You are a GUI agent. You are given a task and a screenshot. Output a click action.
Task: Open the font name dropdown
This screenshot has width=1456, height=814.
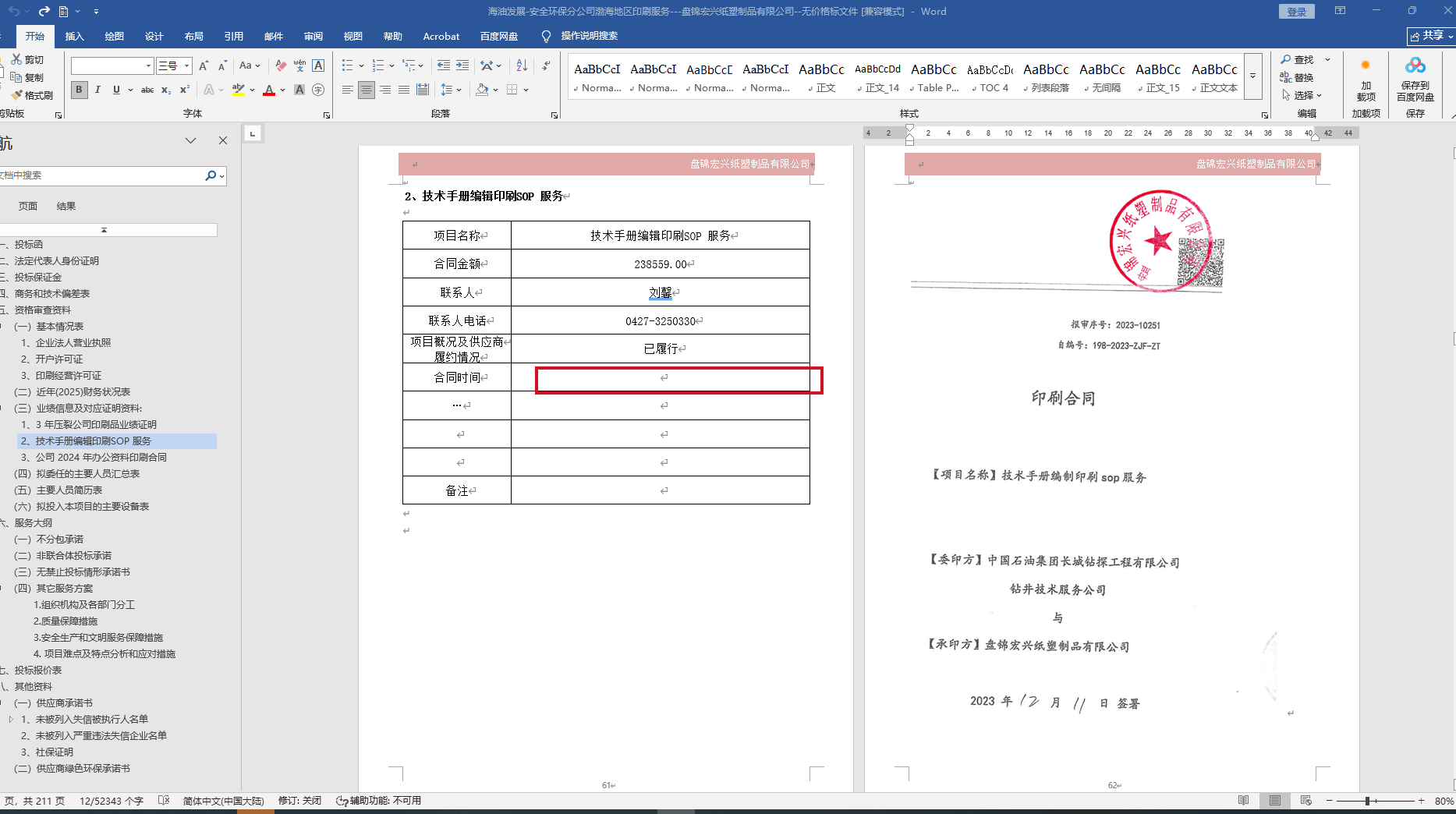(148, 66)
